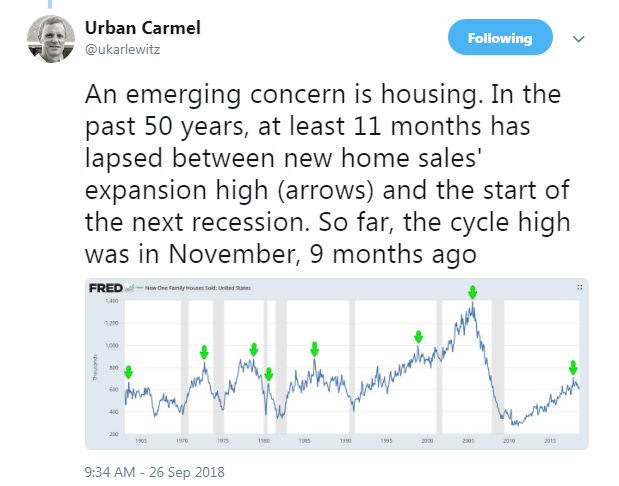Click the green arrow near 1980
This screenshot has width=619, height=486.
[x=269, y=374]
